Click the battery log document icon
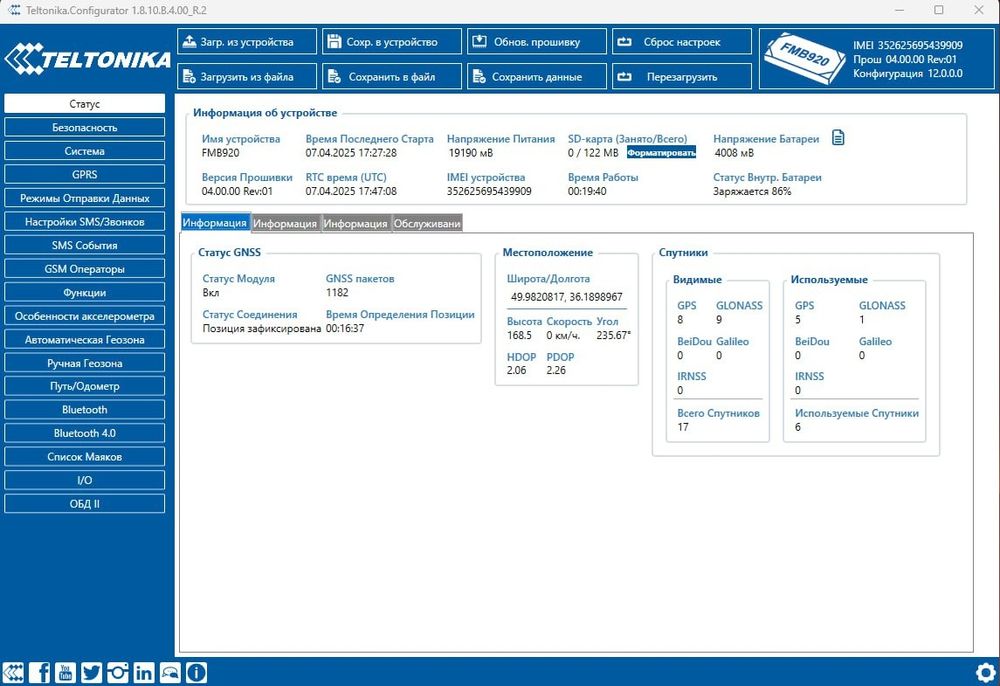Screen dimensions: 1000x686 [838, 137]
